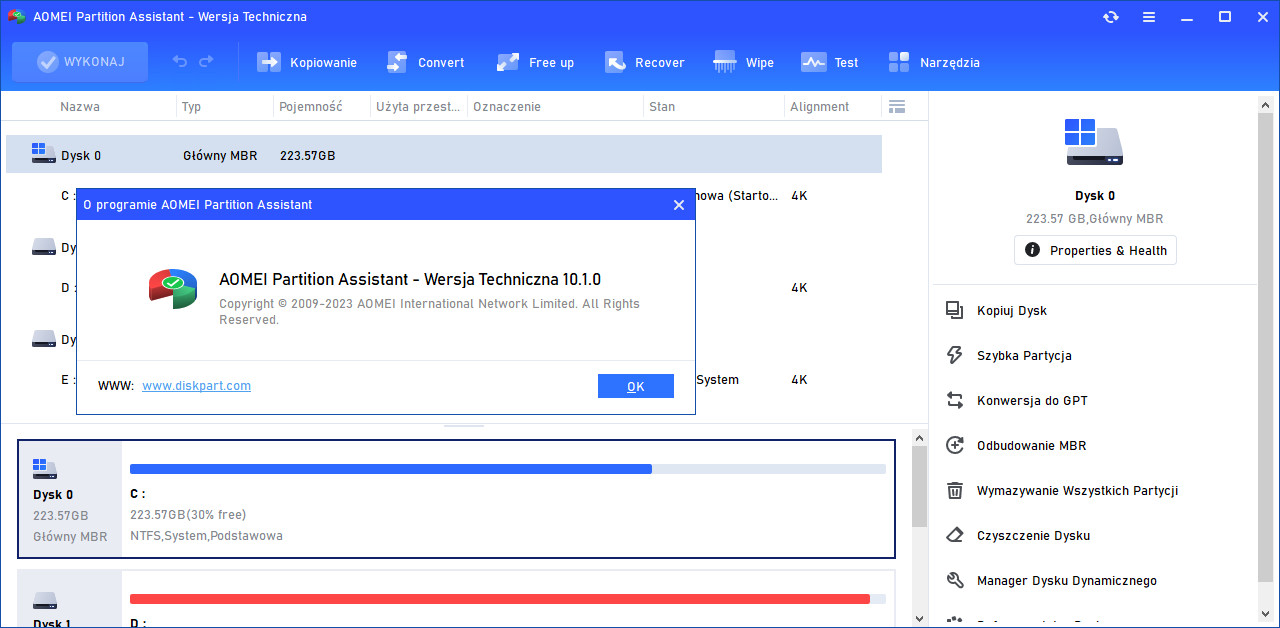This screenshot has width=1280, height=628.
Task: Open the Kopiowanie toolbar menu
Action: click(307, 62)
